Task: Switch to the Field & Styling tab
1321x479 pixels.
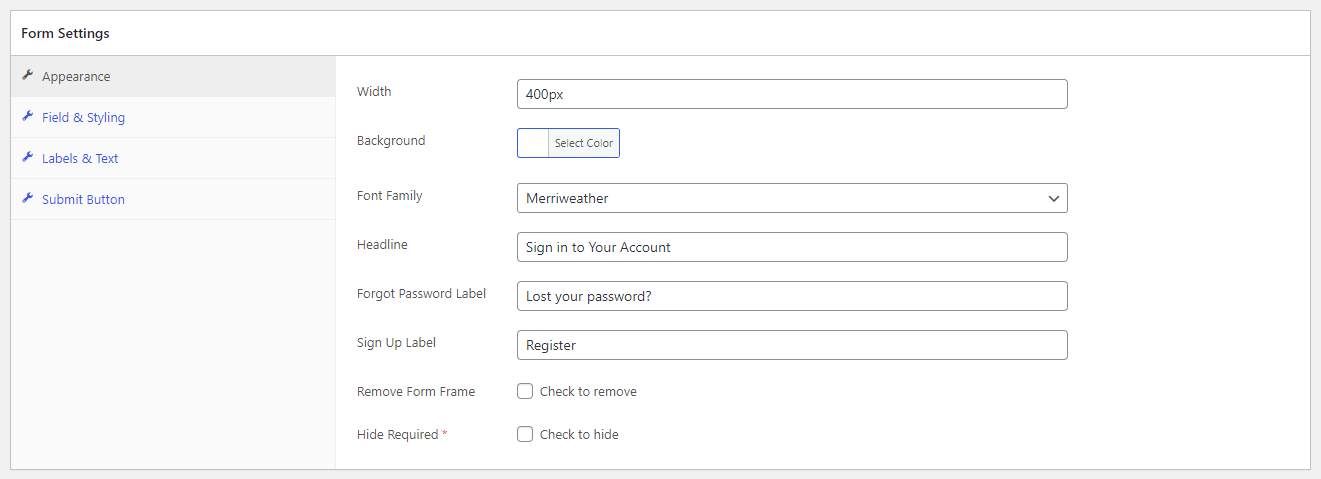Action: pos(173,117)
